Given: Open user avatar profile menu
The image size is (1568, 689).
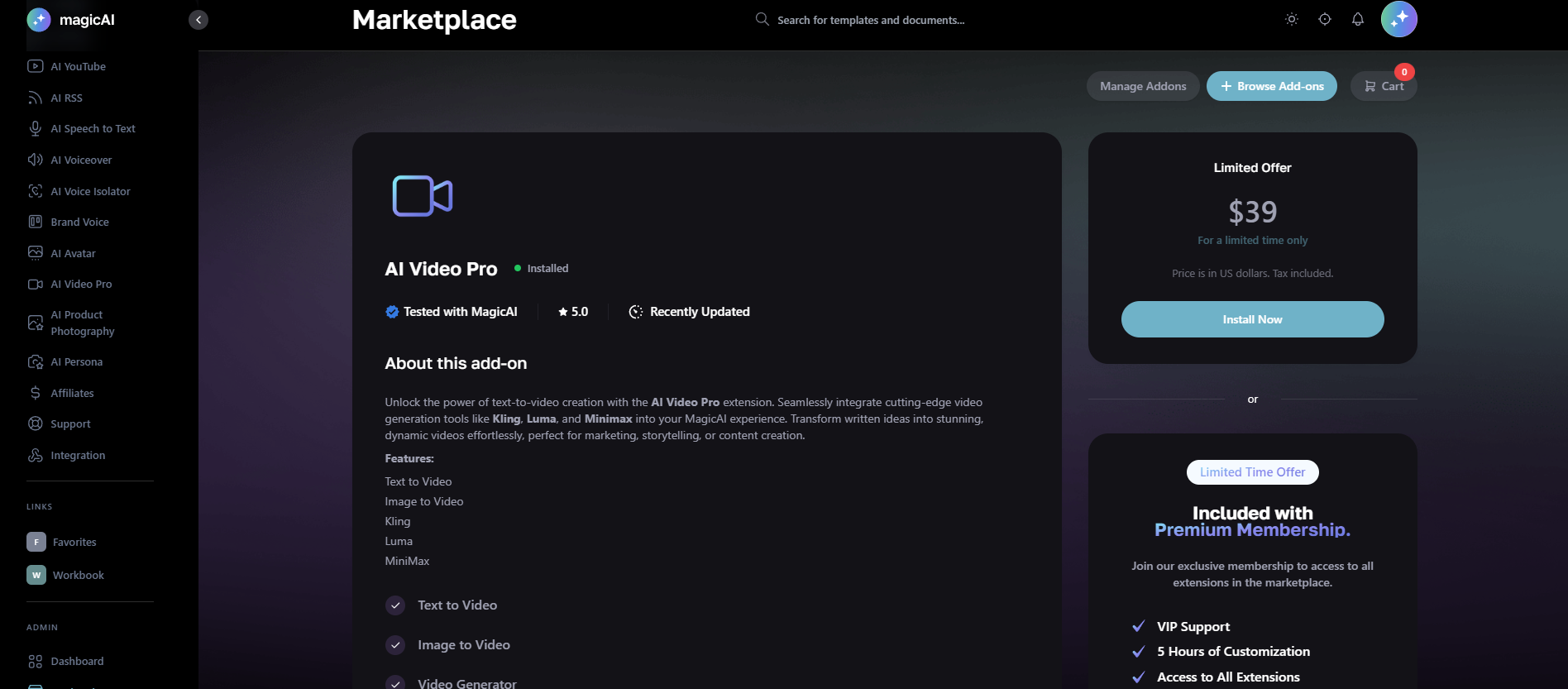Looking at the screenshot, I should coord(1398,19).
